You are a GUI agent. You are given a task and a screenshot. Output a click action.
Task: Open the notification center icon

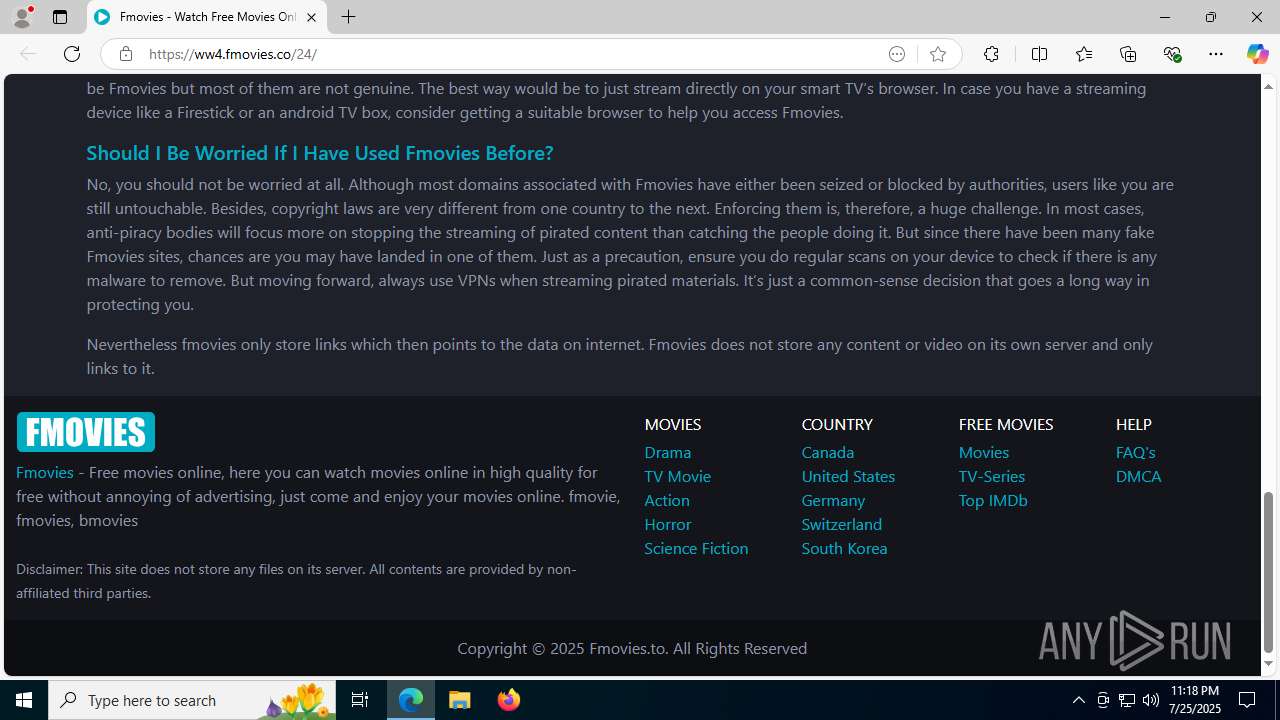1248,700
